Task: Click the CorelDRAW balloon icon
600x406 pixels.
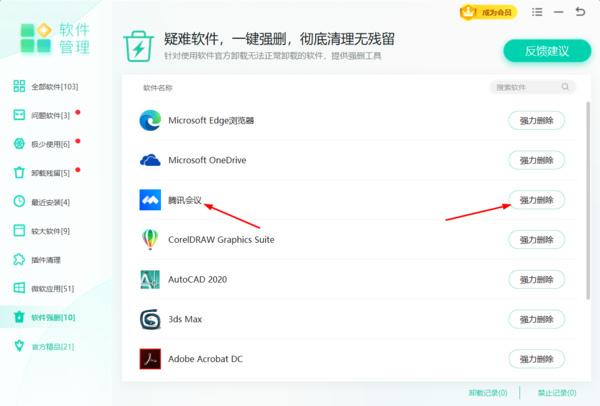Action: 150,239
